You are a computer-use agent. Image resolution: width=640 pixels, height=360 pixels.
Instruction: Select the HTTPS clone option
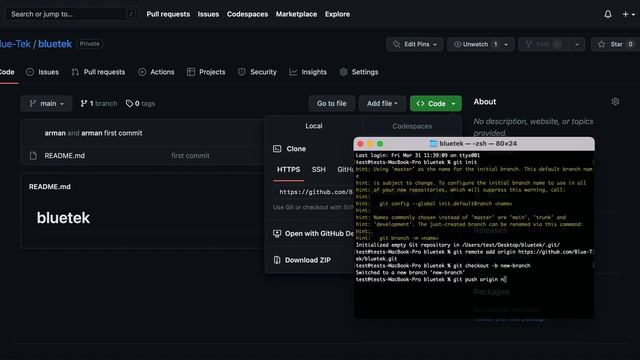[289, 169]
